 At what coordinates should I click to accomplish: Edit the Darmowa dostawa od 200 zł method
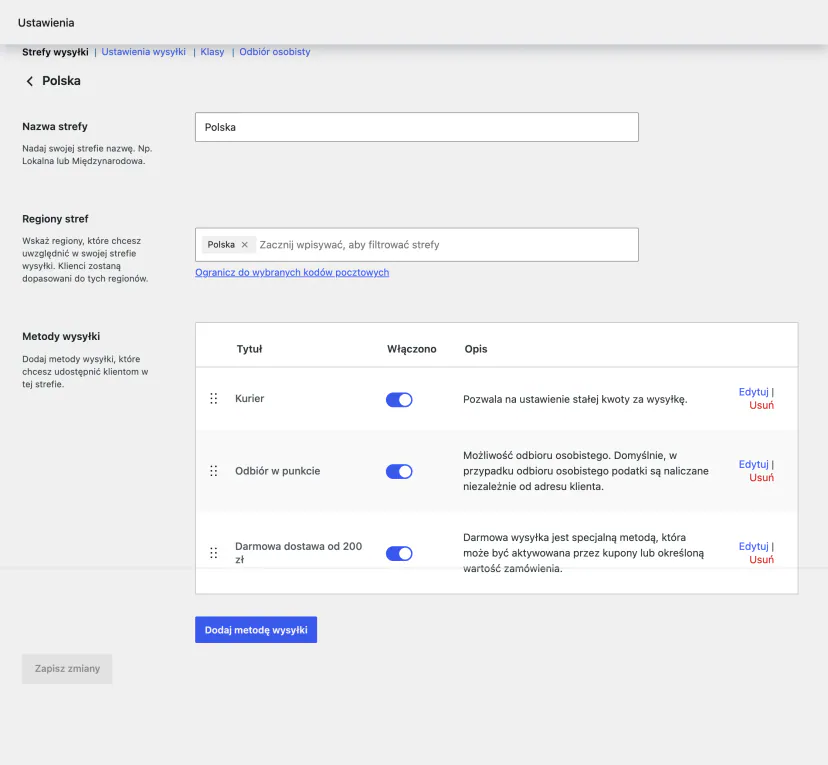pyautogui.click(x=754, y=546)
